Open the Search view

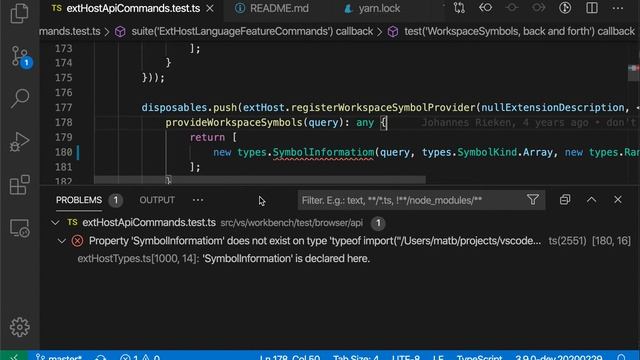[20, 99]
